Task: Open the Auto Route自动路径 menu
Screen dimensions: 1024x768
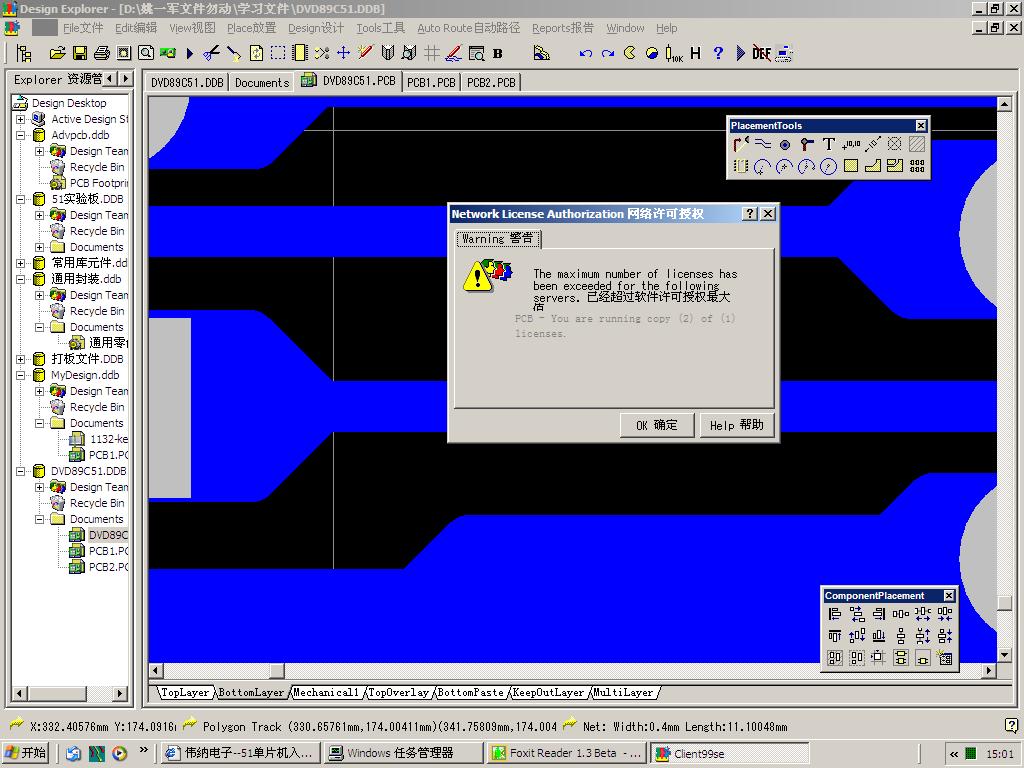Action: [x=468, y=28]
